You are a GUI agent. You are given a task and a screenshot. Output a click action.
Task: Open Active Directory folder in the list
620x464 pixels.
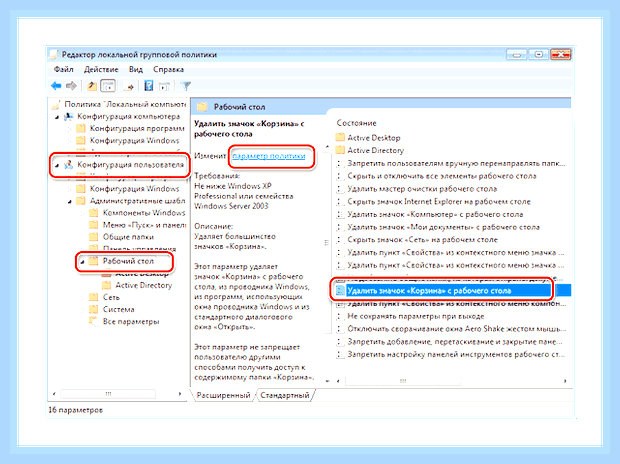(376, 150)
